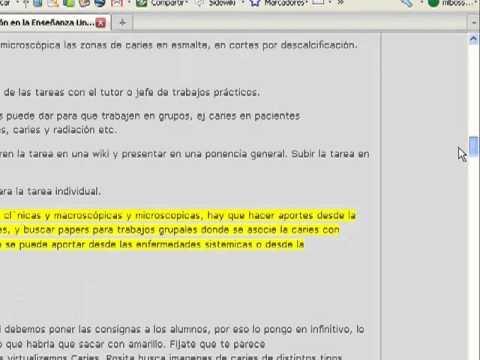The image size is (480, 360).
Task: Click the scrollbar up arrow
Action: [x=473, y=39]
